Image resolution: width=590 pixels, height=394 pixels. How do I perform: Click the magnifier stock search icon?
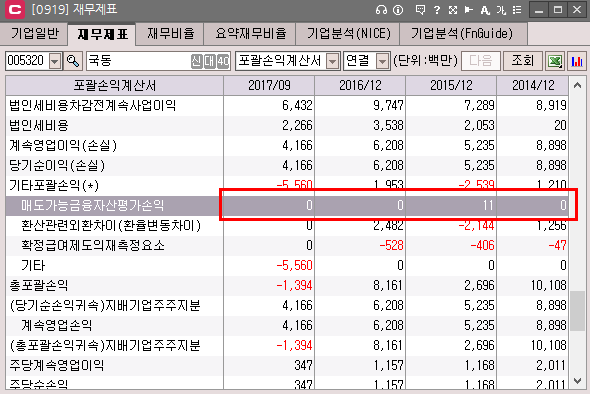pyautogui.click(x=73, y=61)
